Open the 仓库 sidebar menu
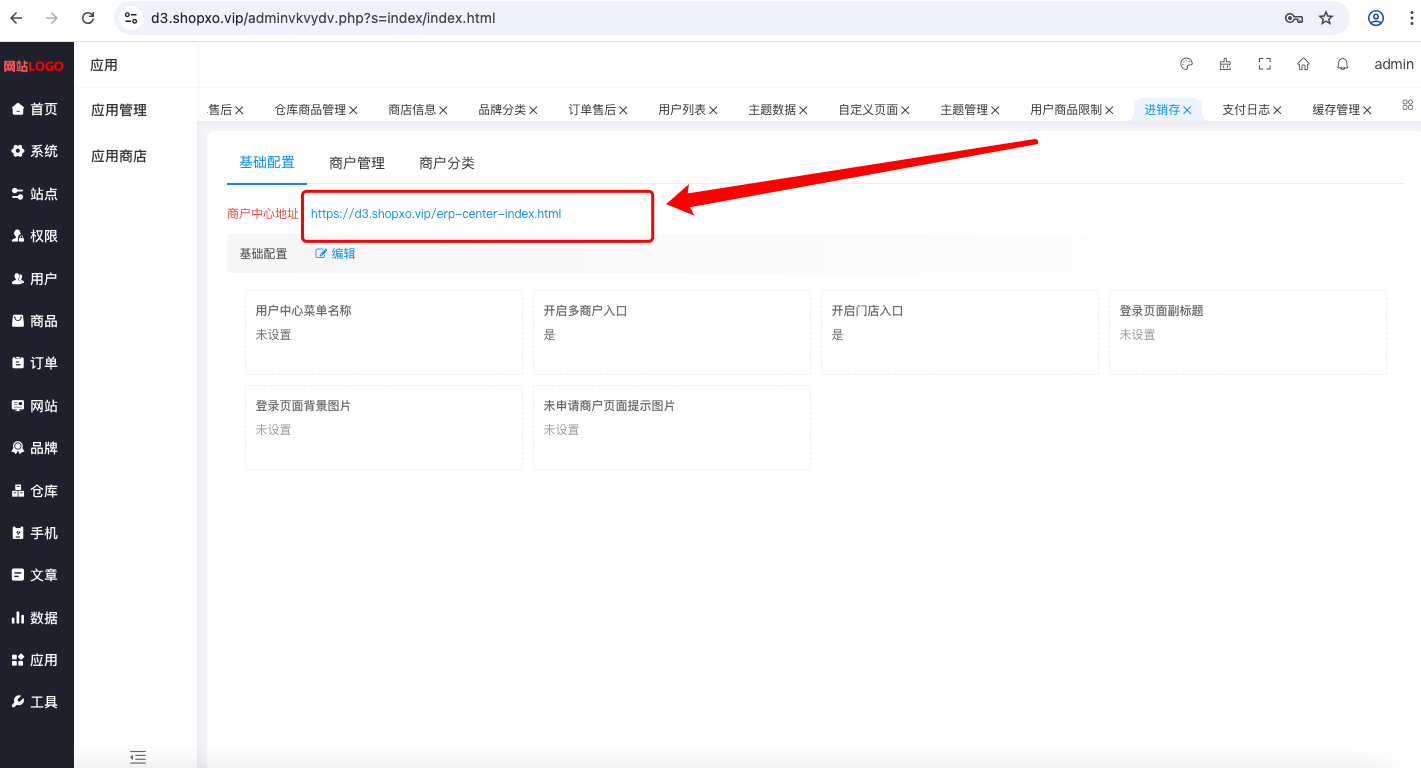The width and height of the screenshot is (1421, 768). point(36,491)
